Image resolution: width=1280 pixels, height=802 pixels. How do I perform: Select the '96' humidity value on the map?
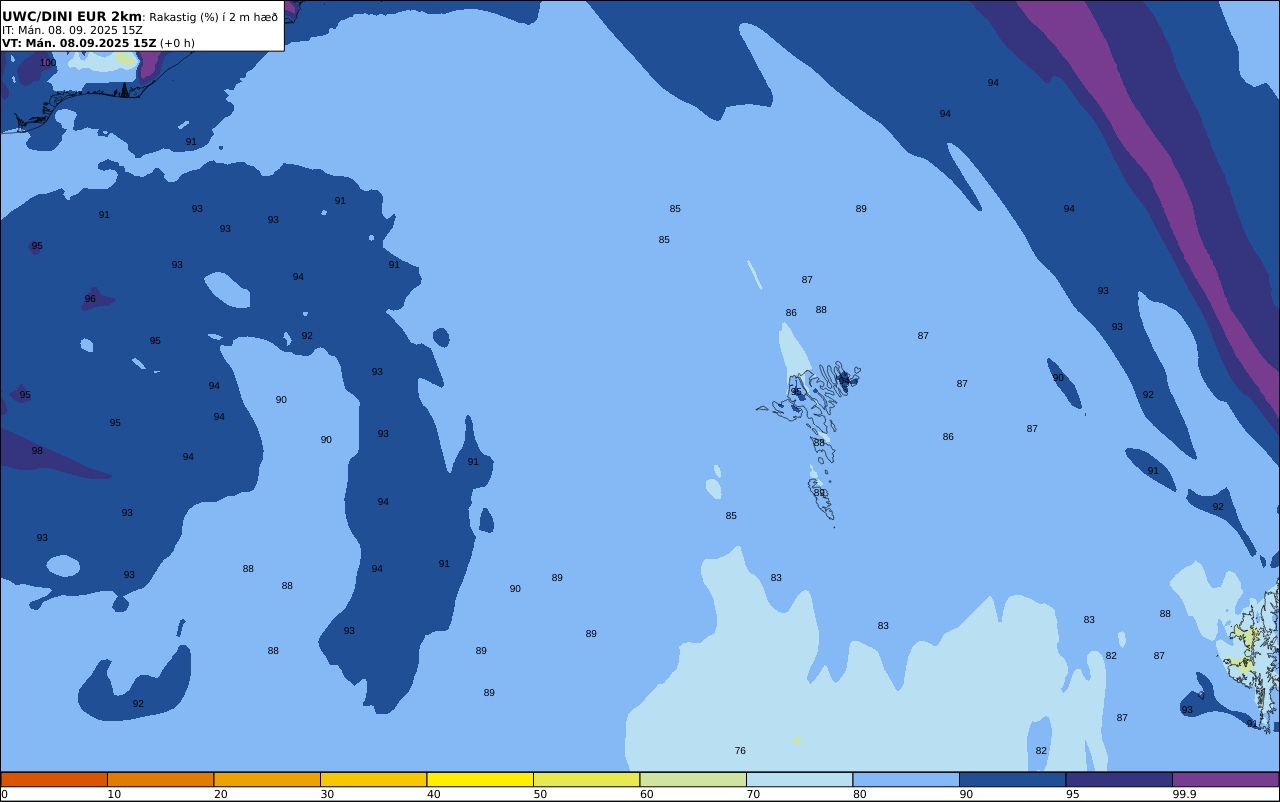tap(90, 299)
